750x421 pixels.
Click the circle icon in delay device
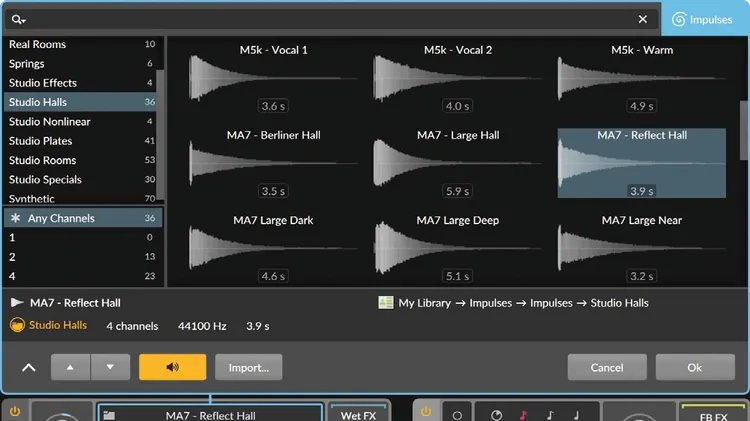[457, 415]
